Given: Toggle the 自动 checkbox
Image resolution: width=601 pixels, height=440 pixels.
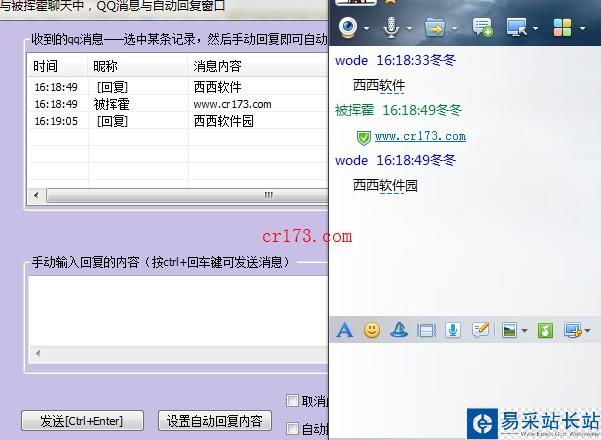Looking at the screenshot, I should 292,429.
